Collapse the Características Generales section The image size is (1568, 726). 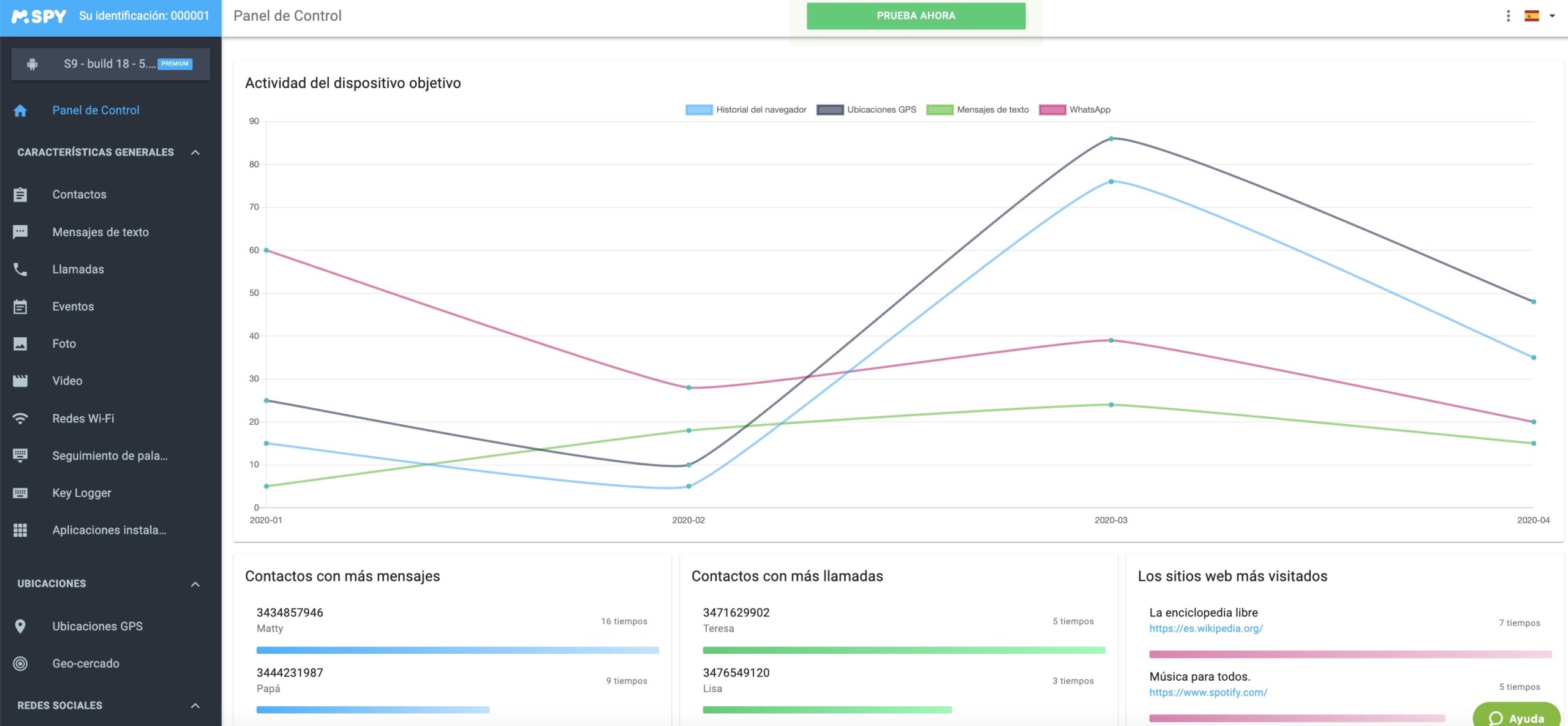[x=195, y=152]
